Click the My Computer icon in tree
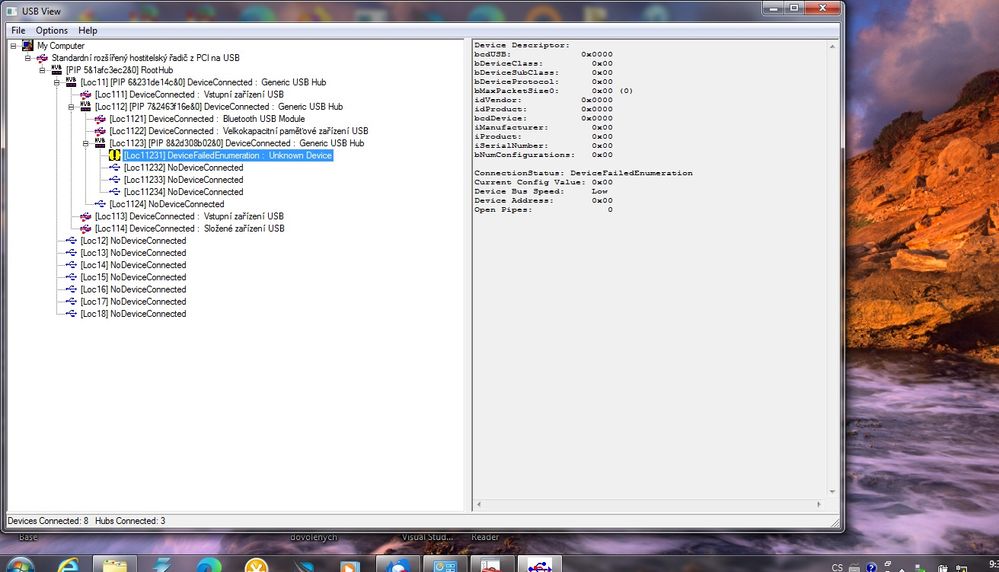999x572 pixels. point(27,46)
